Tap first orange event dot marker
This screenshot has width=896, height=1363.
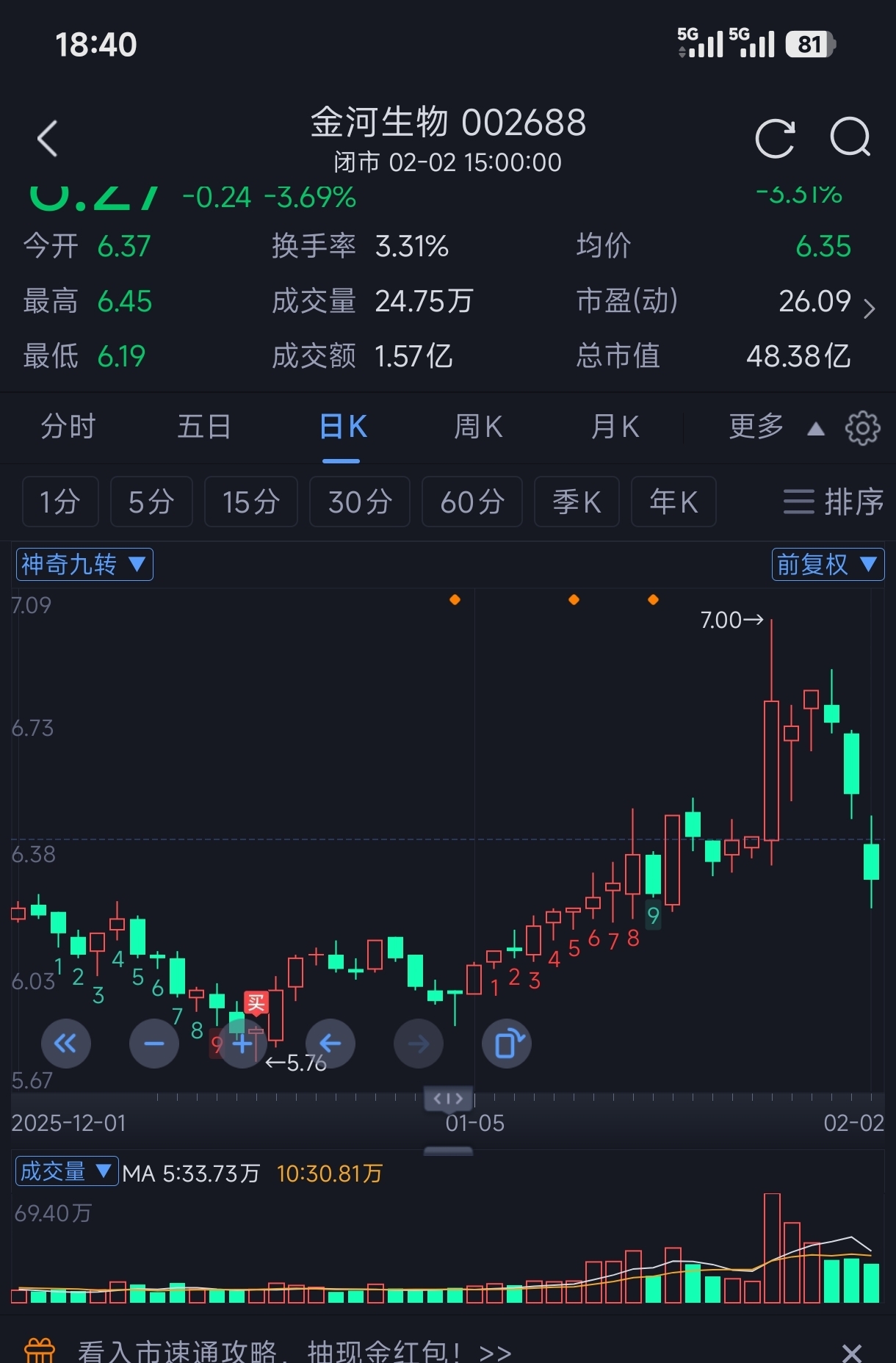tap(455, 600)
